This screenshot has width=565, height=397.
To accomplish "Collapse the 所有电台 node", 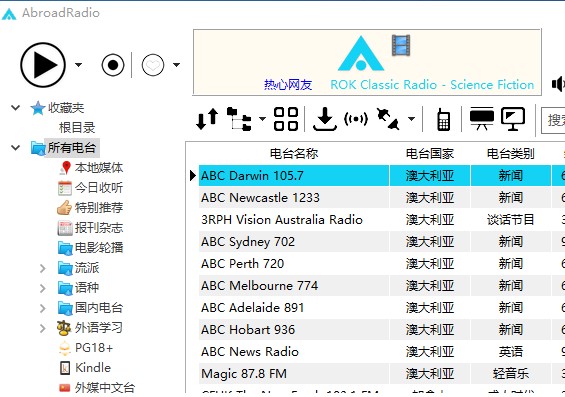I will pos(15,147).
